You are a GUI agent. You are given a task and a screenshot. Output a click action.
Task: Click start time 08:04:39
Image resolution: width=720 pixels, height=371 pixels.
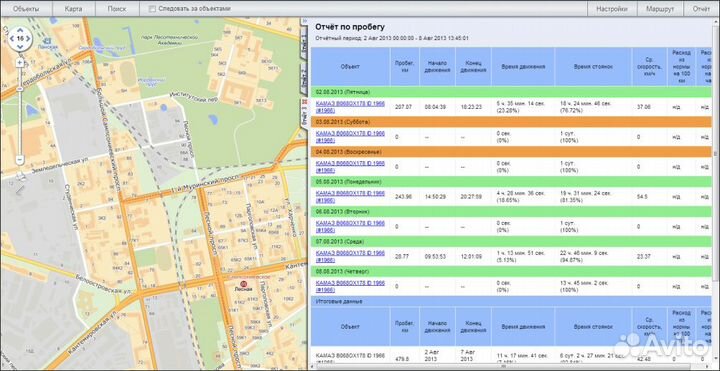[x=435, y=107]
